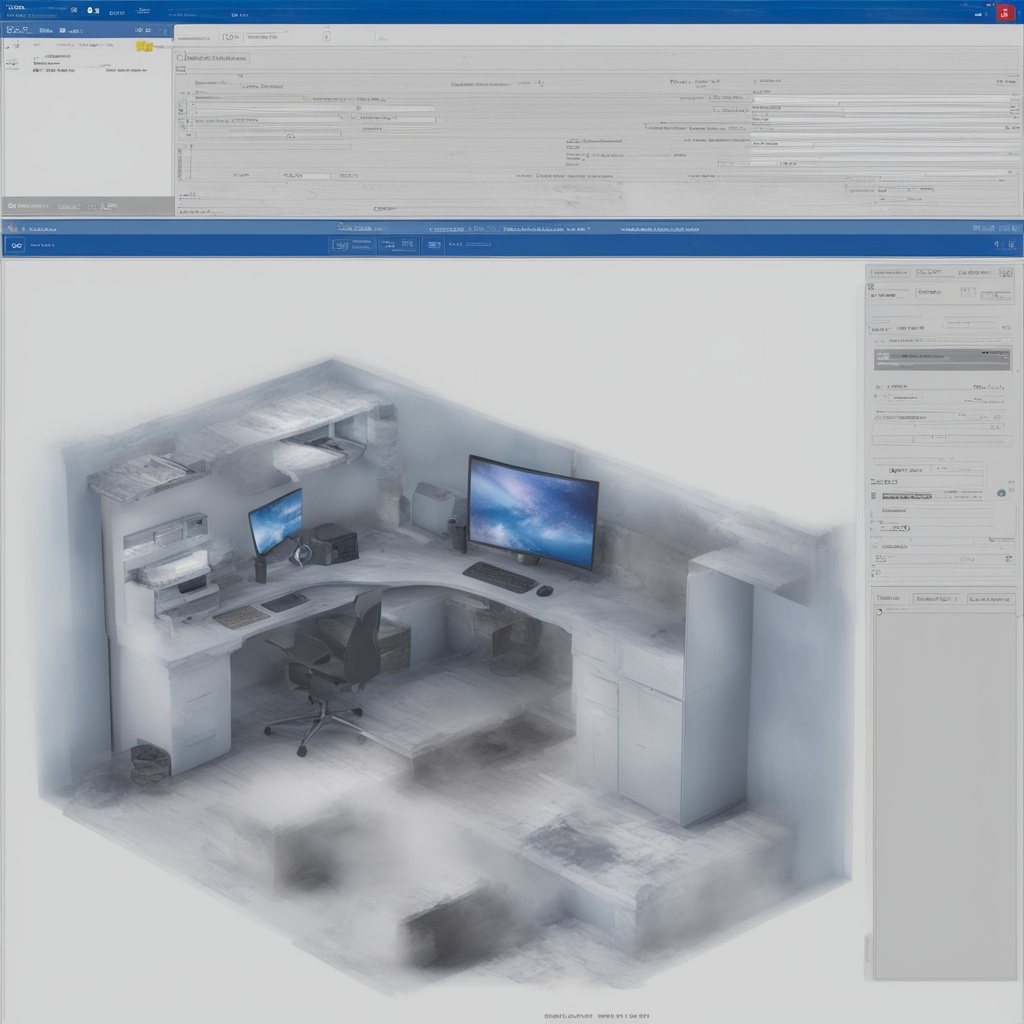This screenshot has height=1024, width=1024.
Task: Click the leftmost icon on the lower blue toolbar
Action: tap(15, 244)
